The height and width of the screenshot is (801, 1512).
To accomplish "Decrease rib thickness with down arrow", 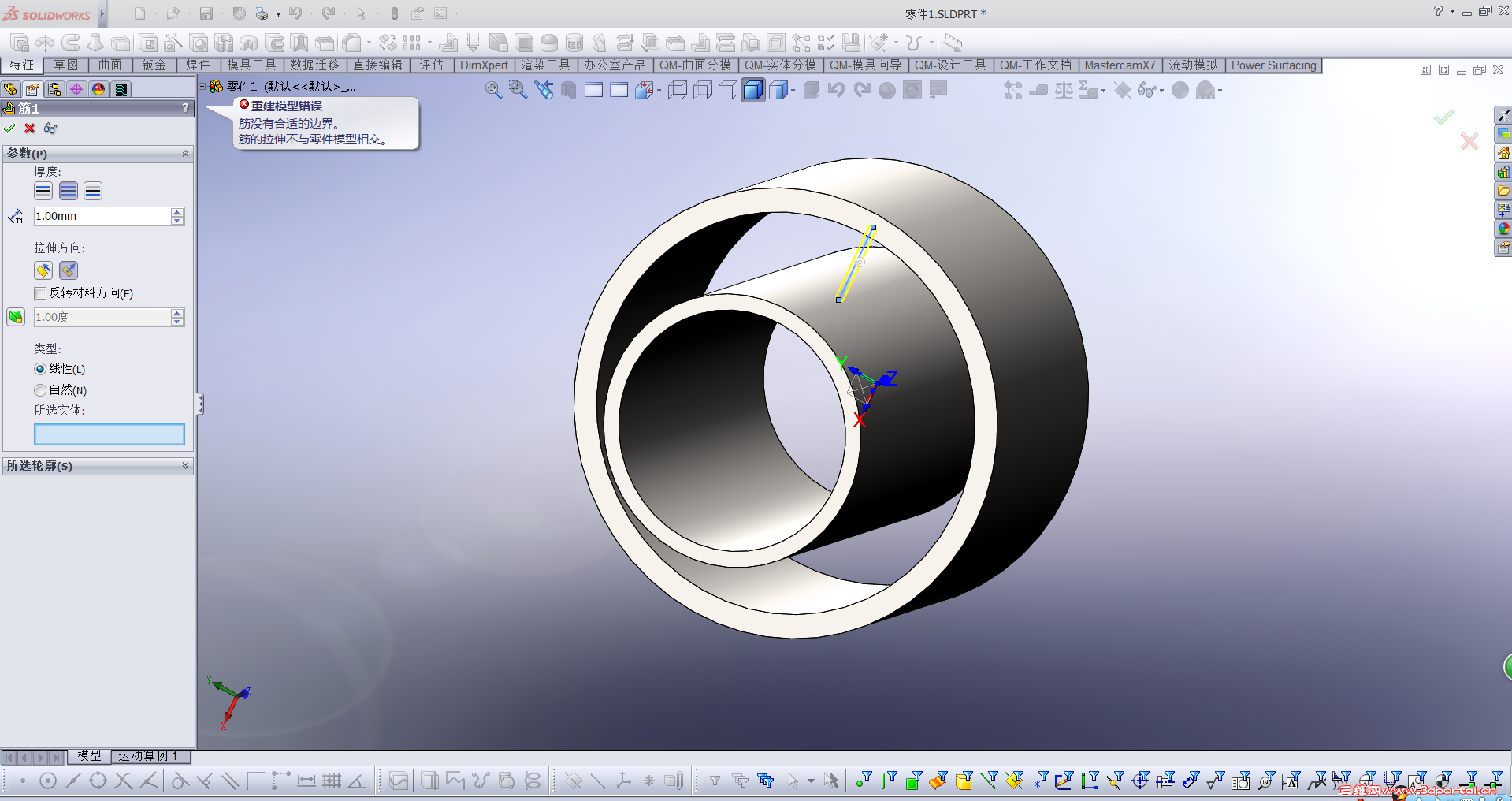I will click(177, 221).
